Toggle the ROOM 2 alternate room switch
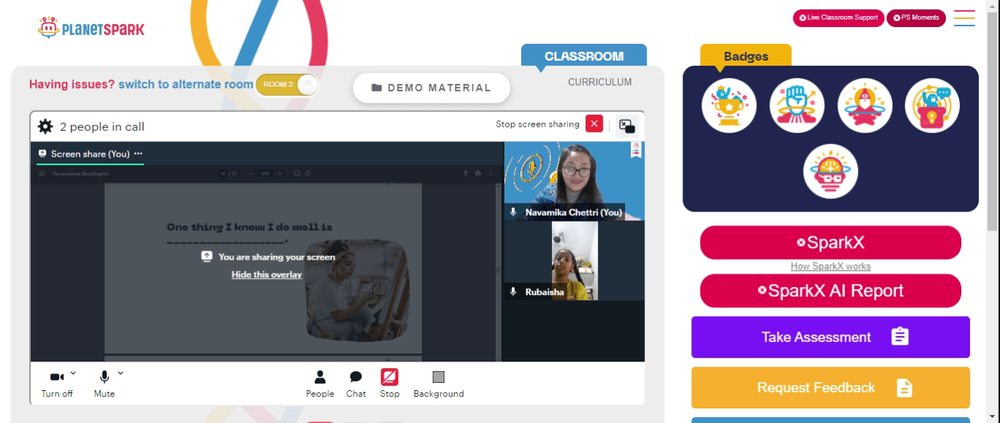1000x423 pixels. (287, 85)
